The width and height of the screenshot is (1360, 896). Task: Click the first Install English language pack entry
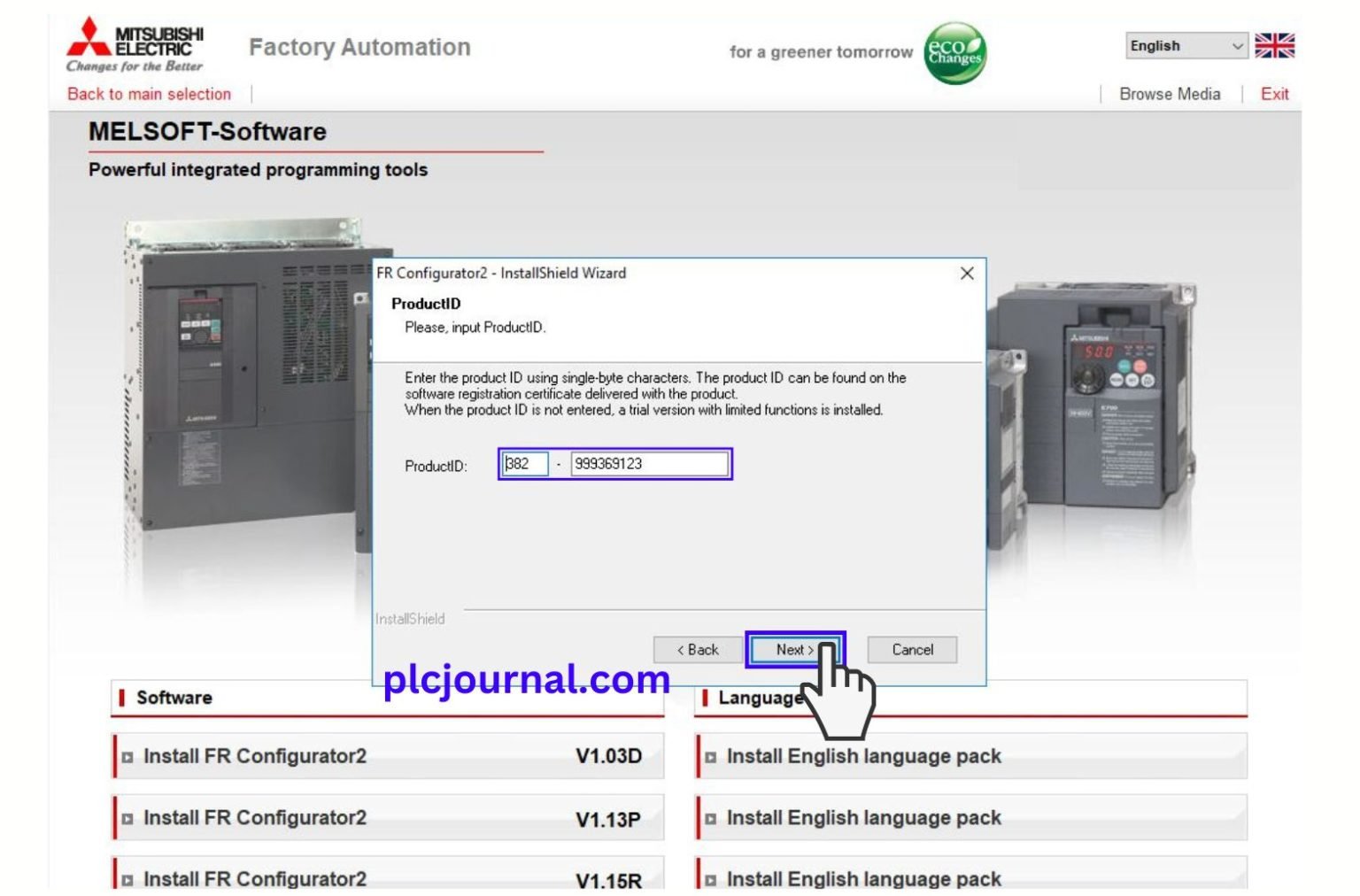click(863, 757)
